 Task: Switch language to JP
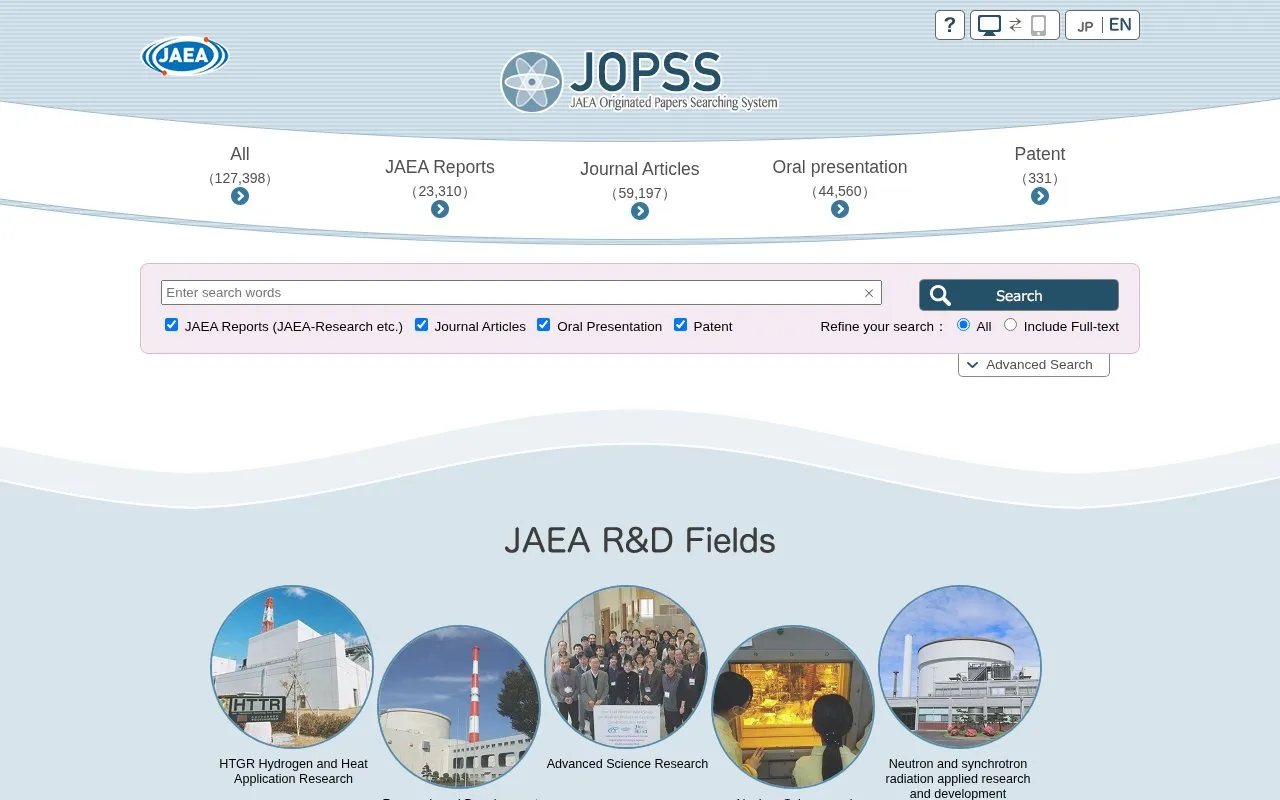click(1085, 26)
